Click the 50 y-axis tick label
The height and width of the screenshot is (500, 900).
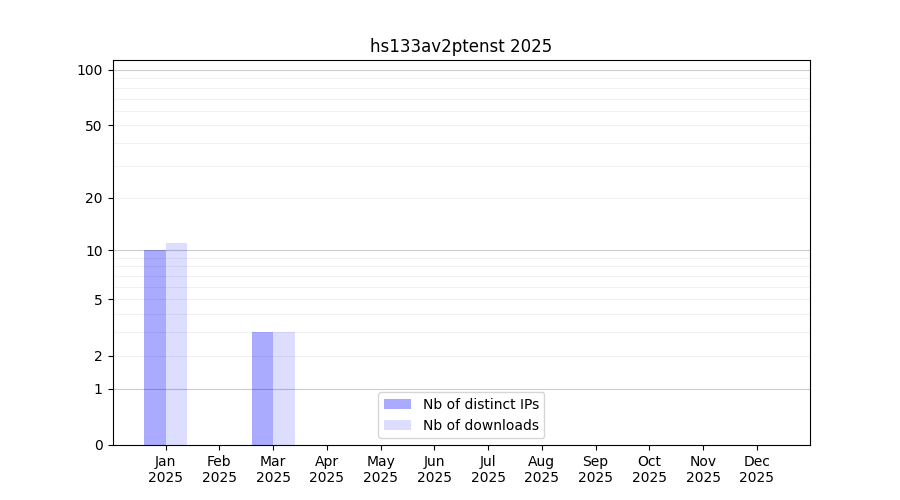pyautogui.click(x=94, y=126)
